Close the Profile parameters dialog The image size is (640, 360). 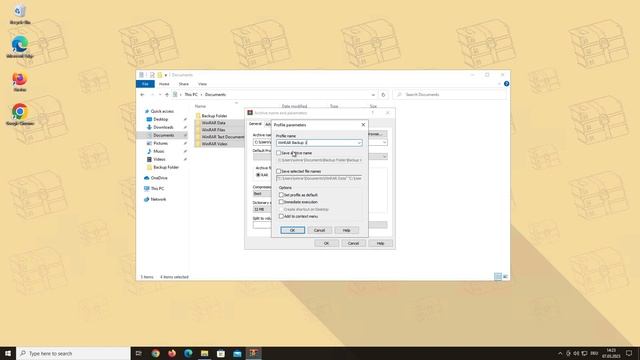tap(363, 124)
